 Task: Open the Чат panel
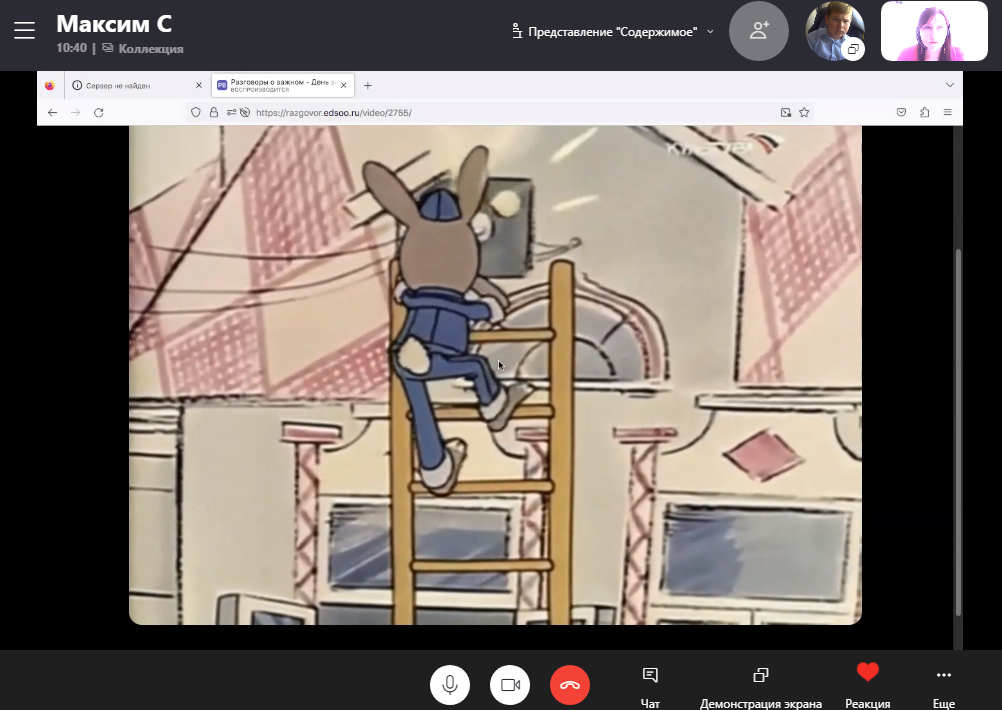650,687
